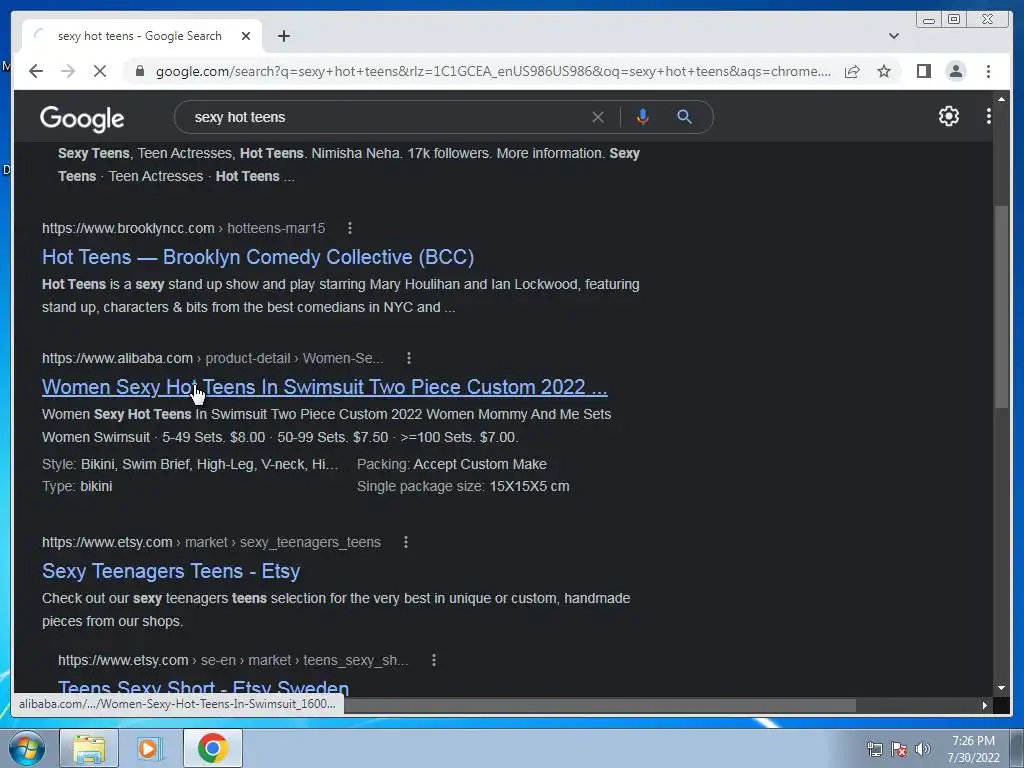Open the network tray icon

pyautogui.click(x=874, y=749)
